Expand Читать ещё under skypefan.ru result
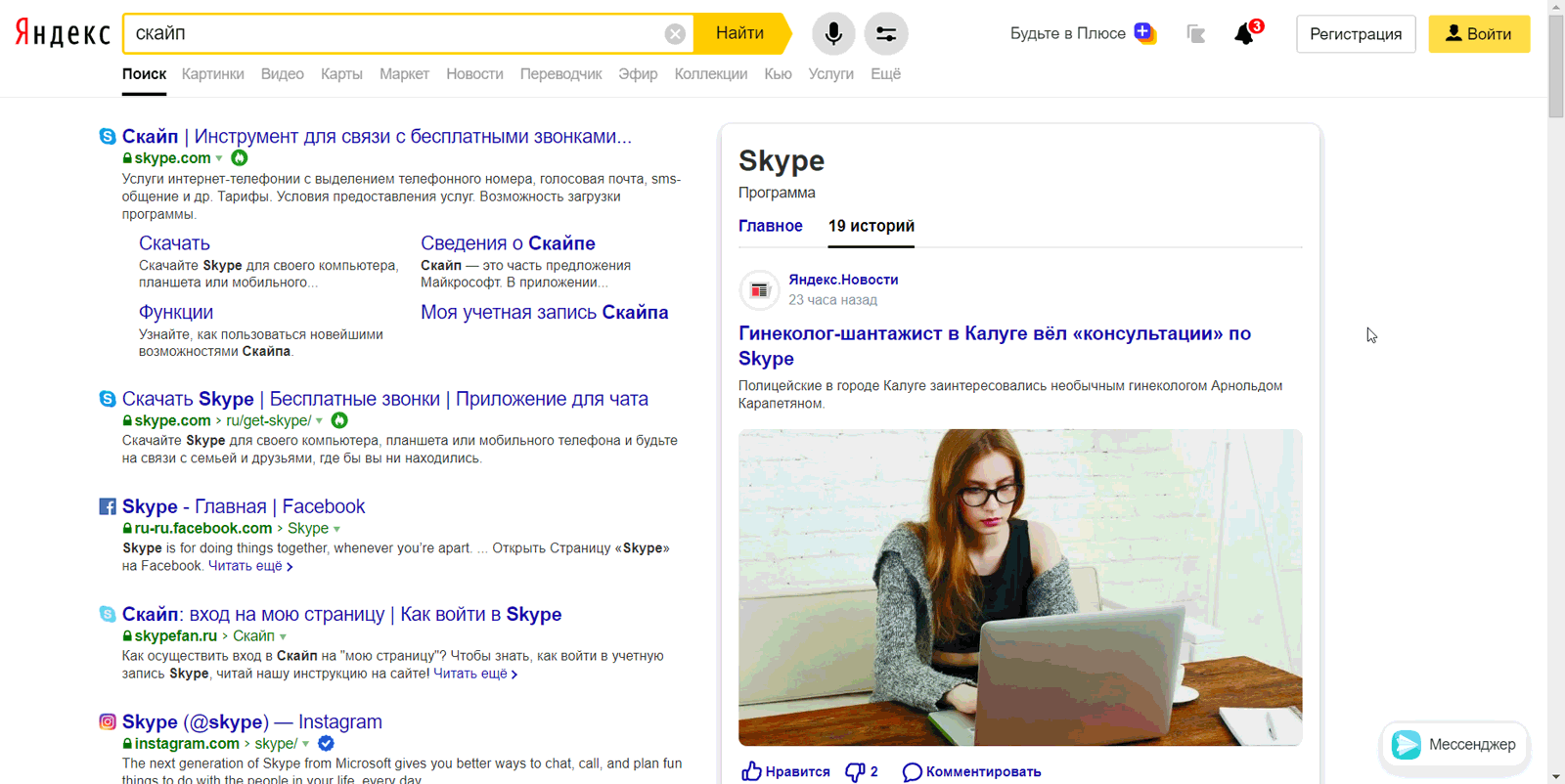1565x784 pixels. coord(475,674)
